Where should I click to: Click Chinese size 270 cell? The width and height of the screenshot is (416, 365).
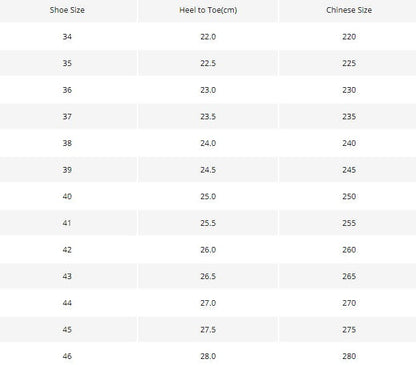(349, 303)
